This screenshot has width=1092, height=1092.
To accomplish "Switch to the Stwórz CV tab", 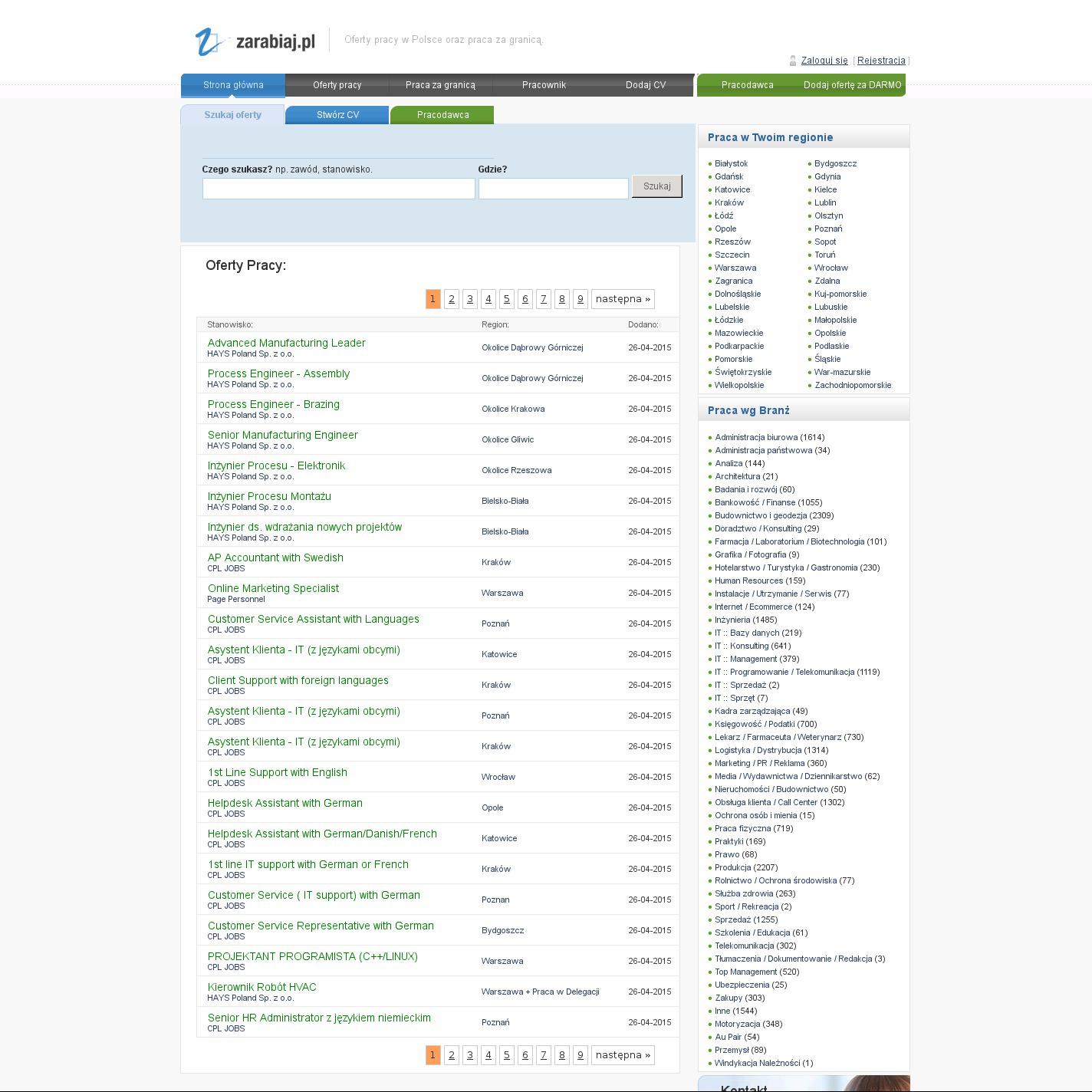I will (337, 115).
